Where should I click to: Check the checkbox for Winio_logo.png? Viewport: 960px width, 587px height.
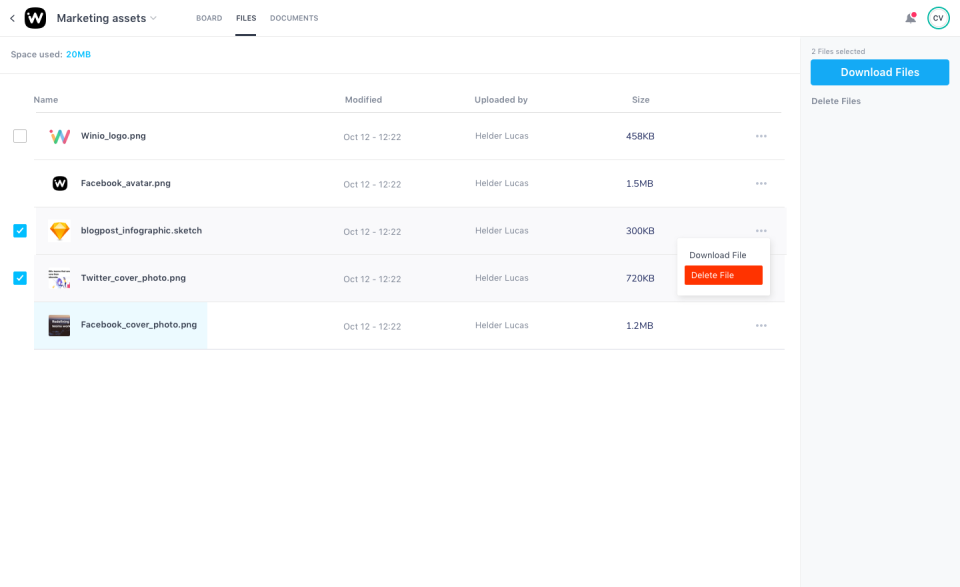pyautogui.click(x=19, y=136)
